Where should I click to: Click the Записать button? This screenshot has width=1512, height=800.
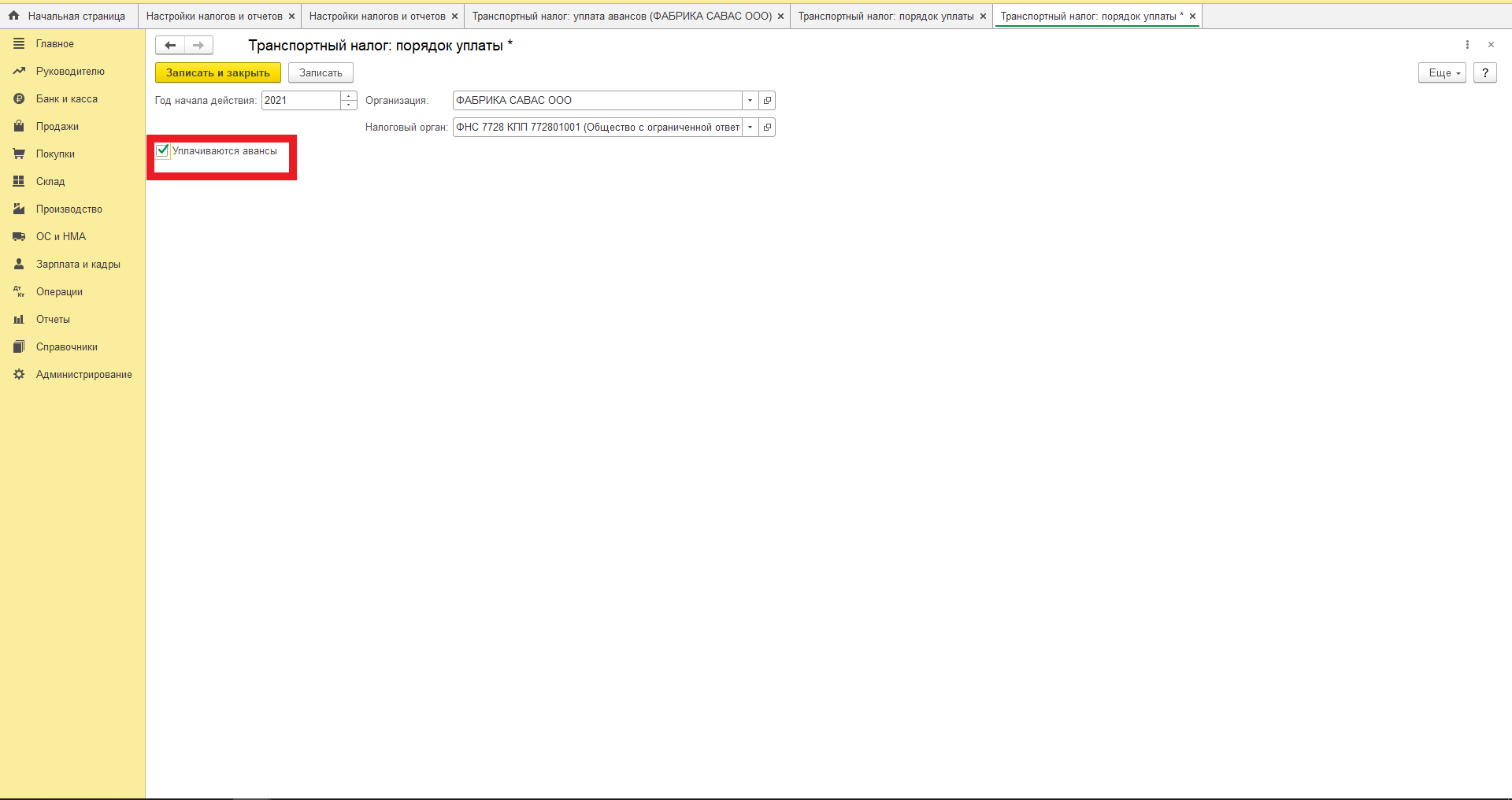(x=321, y=73)
